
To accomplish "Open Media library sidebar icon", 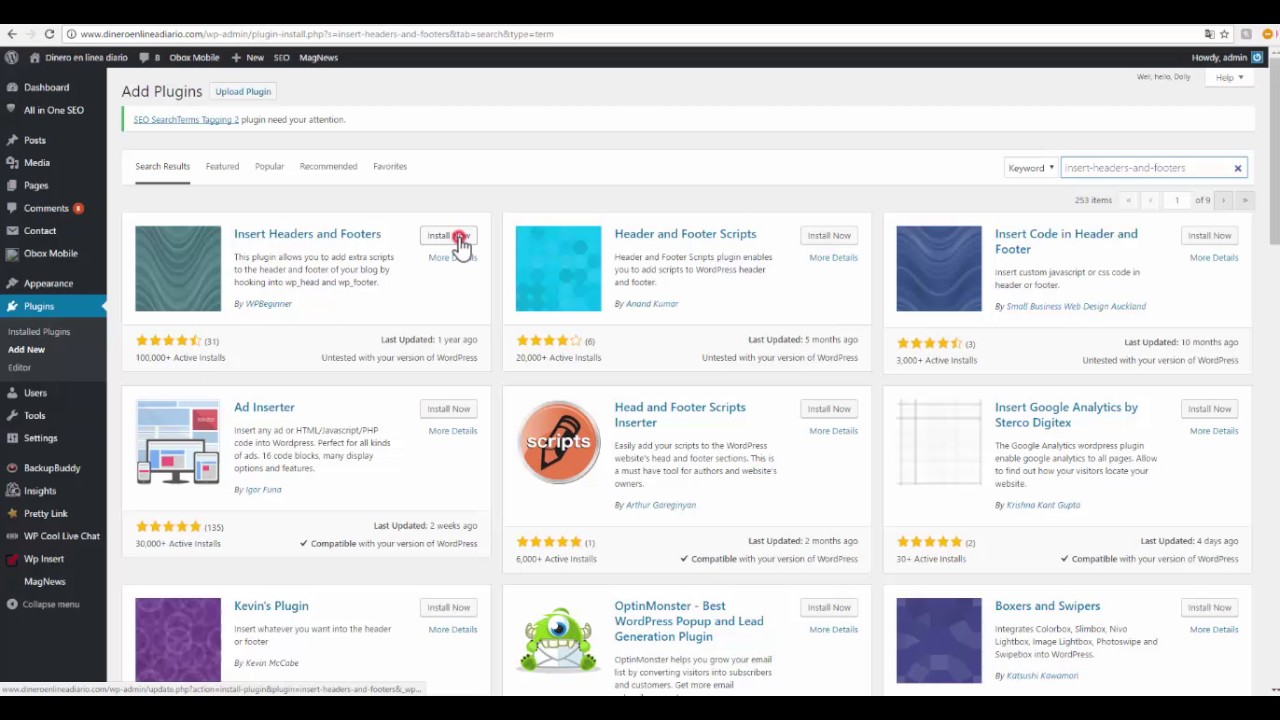I will point(12,162).
